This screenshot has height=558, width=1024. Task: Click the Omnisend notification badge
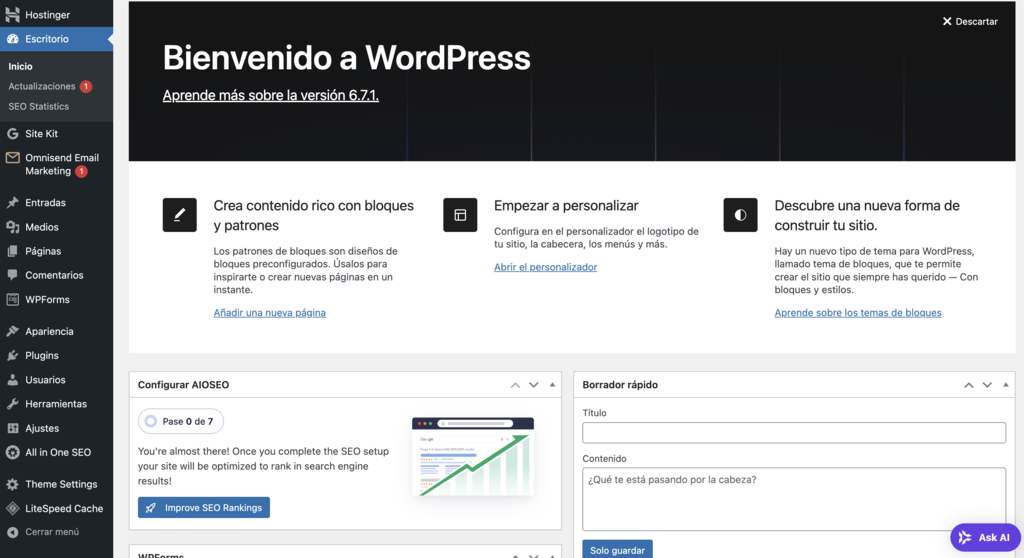(81, 171)
